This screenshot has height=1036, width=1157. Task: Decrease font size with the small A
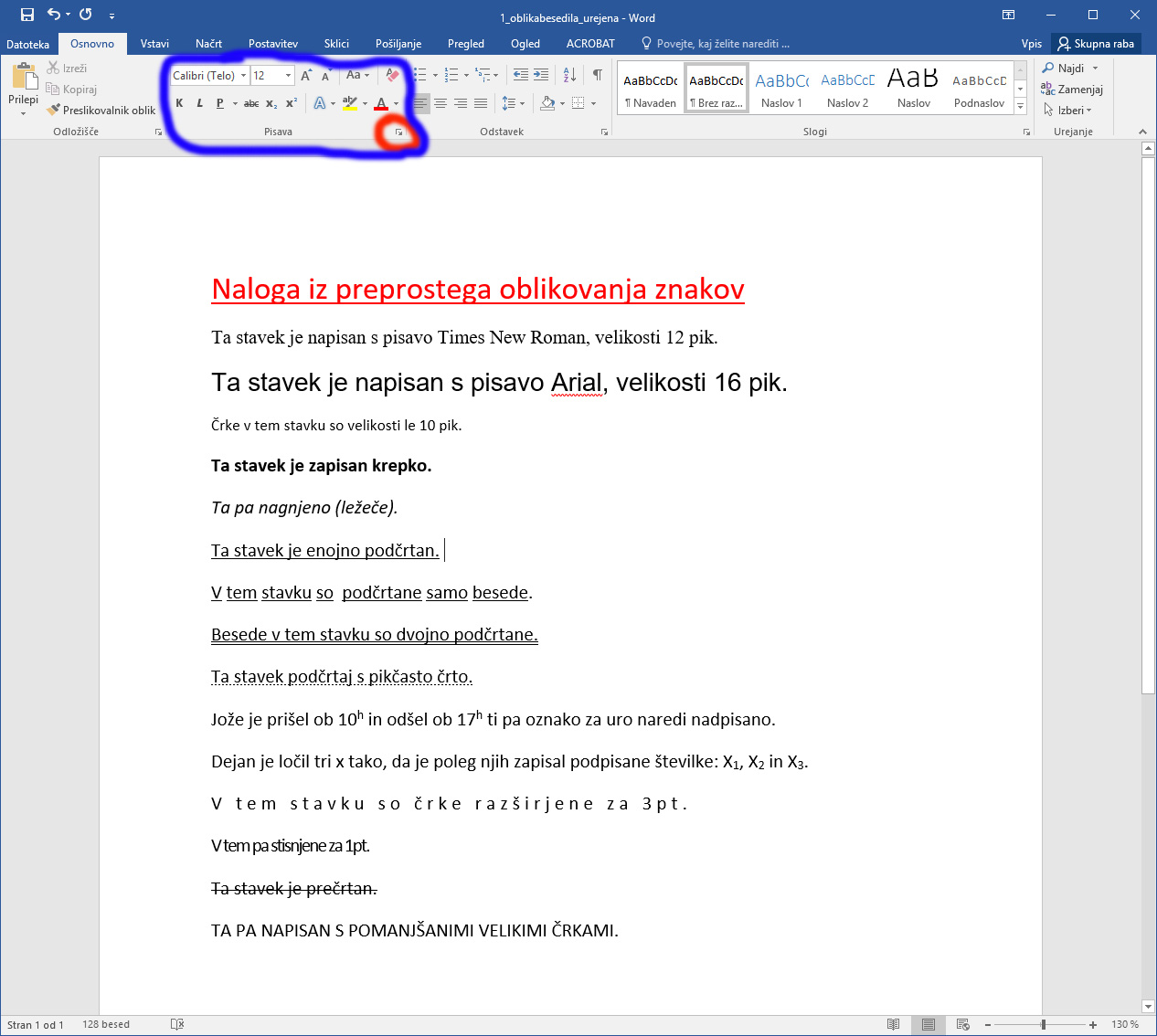coord(326,76)
